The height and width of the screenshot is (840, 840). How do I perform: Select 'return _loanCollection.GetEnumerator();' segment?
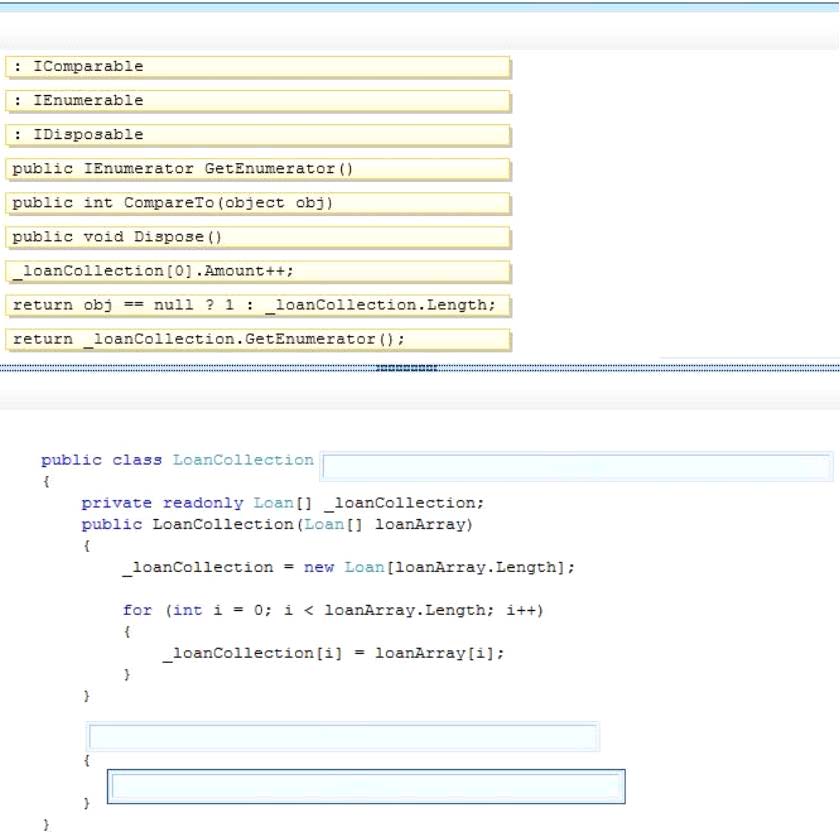(x=258, y=339)
